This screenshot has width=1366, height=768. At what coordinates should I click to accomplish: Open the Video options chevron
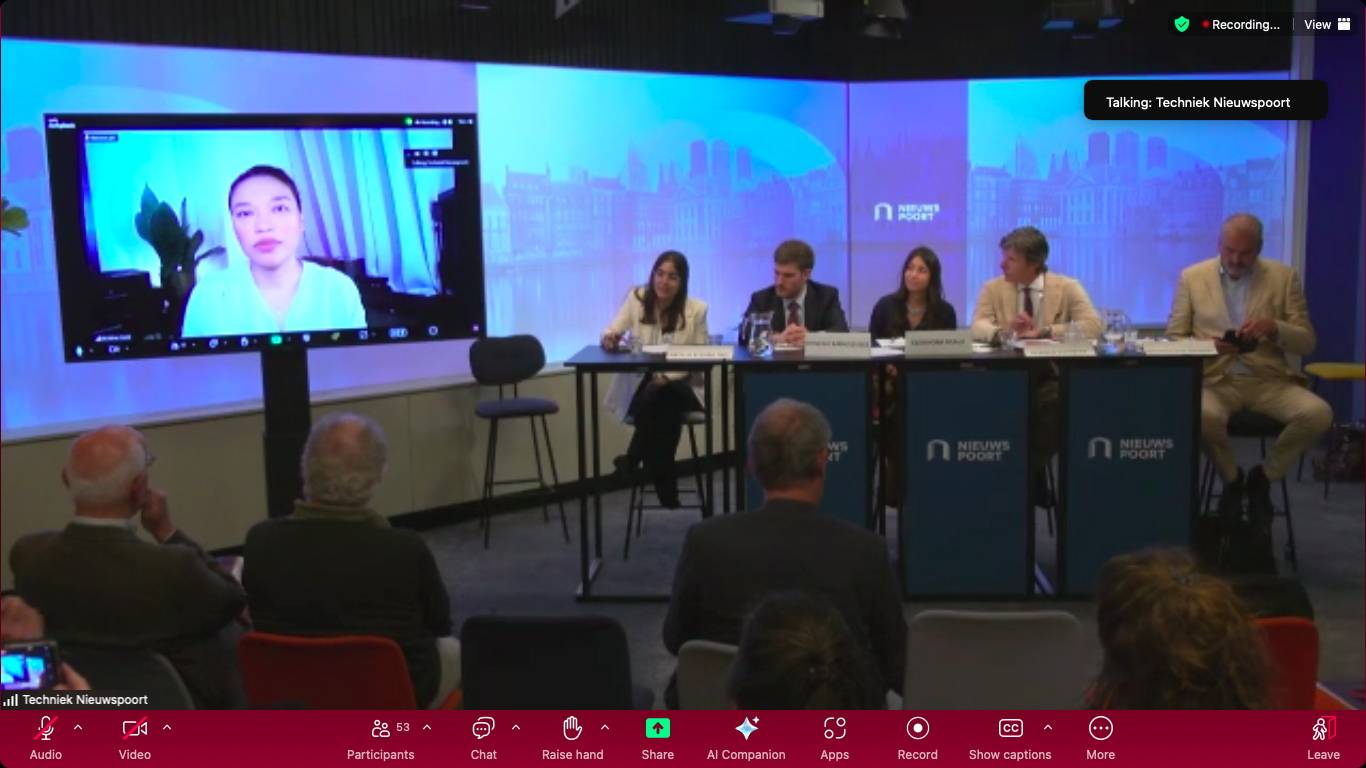[167, 727]
